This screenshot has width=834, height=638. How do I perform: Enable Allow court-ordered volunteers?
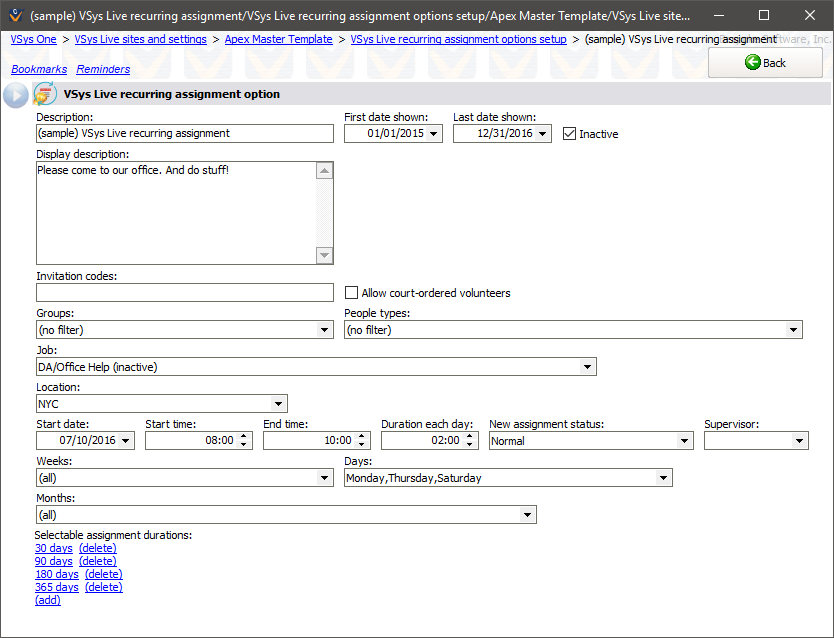pos(351,293)
